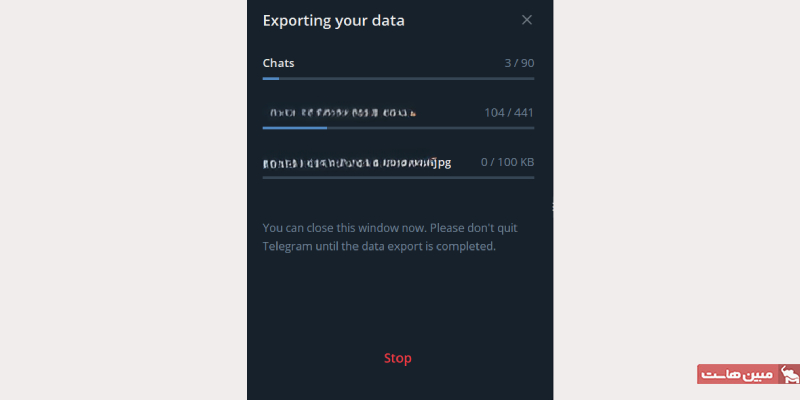Click the 104 / 441 message counter

click(x=509, y=113)
